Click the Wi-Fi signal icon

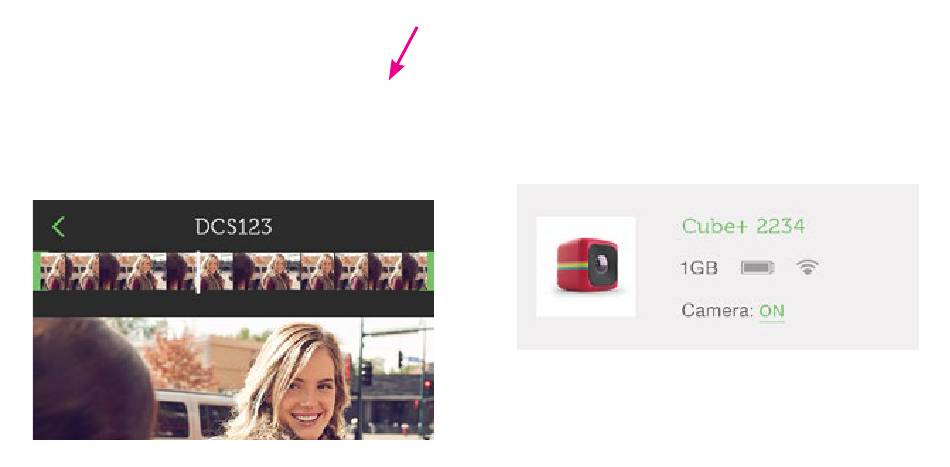807,267
